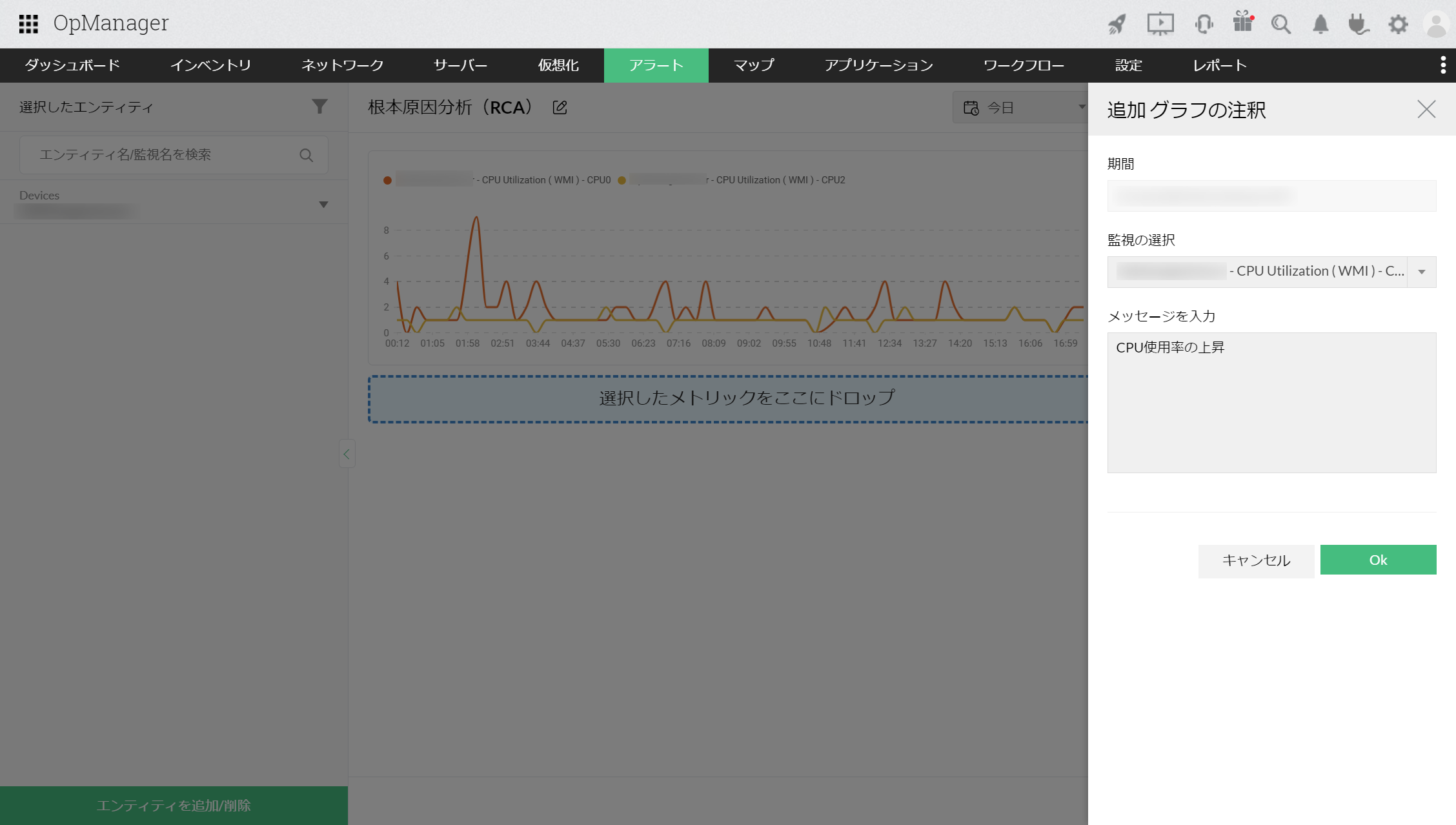Open the gear settings icon in header
The width and height of the screenshot is (1456, 825).
[1398, 25]
